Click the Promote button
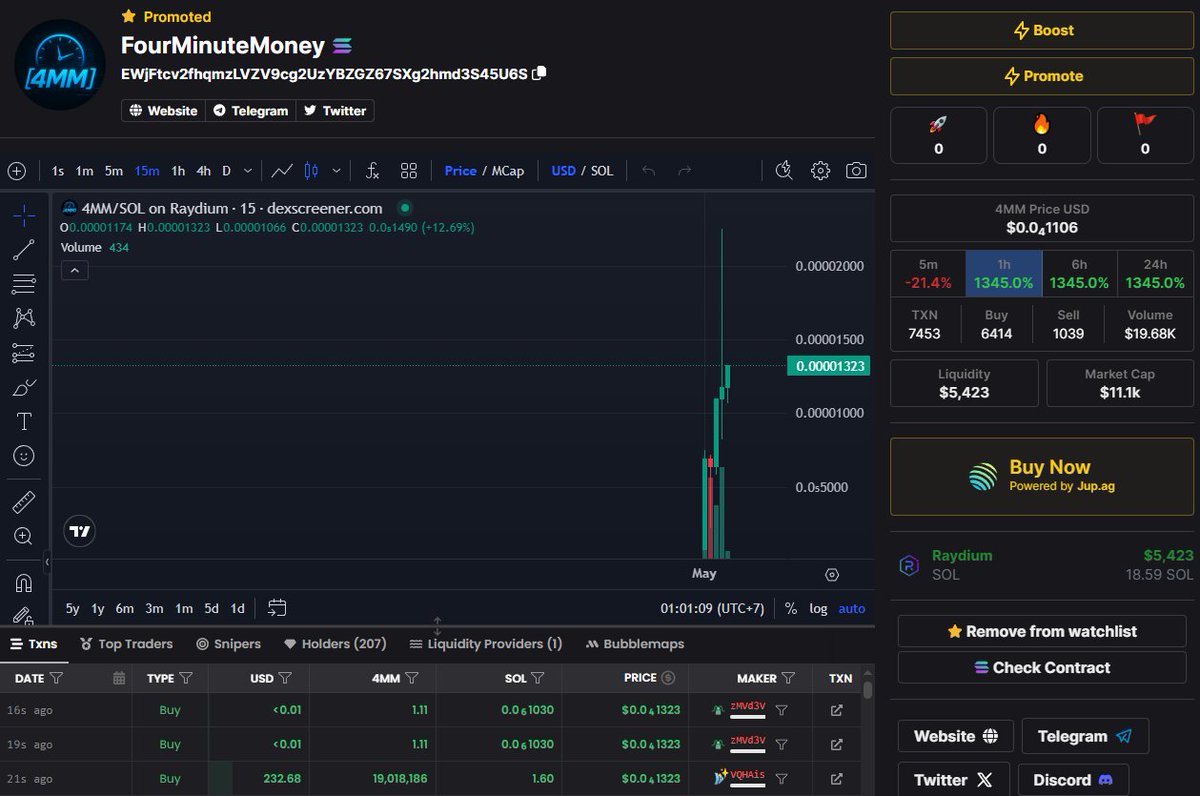The image size is (1200, 796). click(x=1042, y=76)
